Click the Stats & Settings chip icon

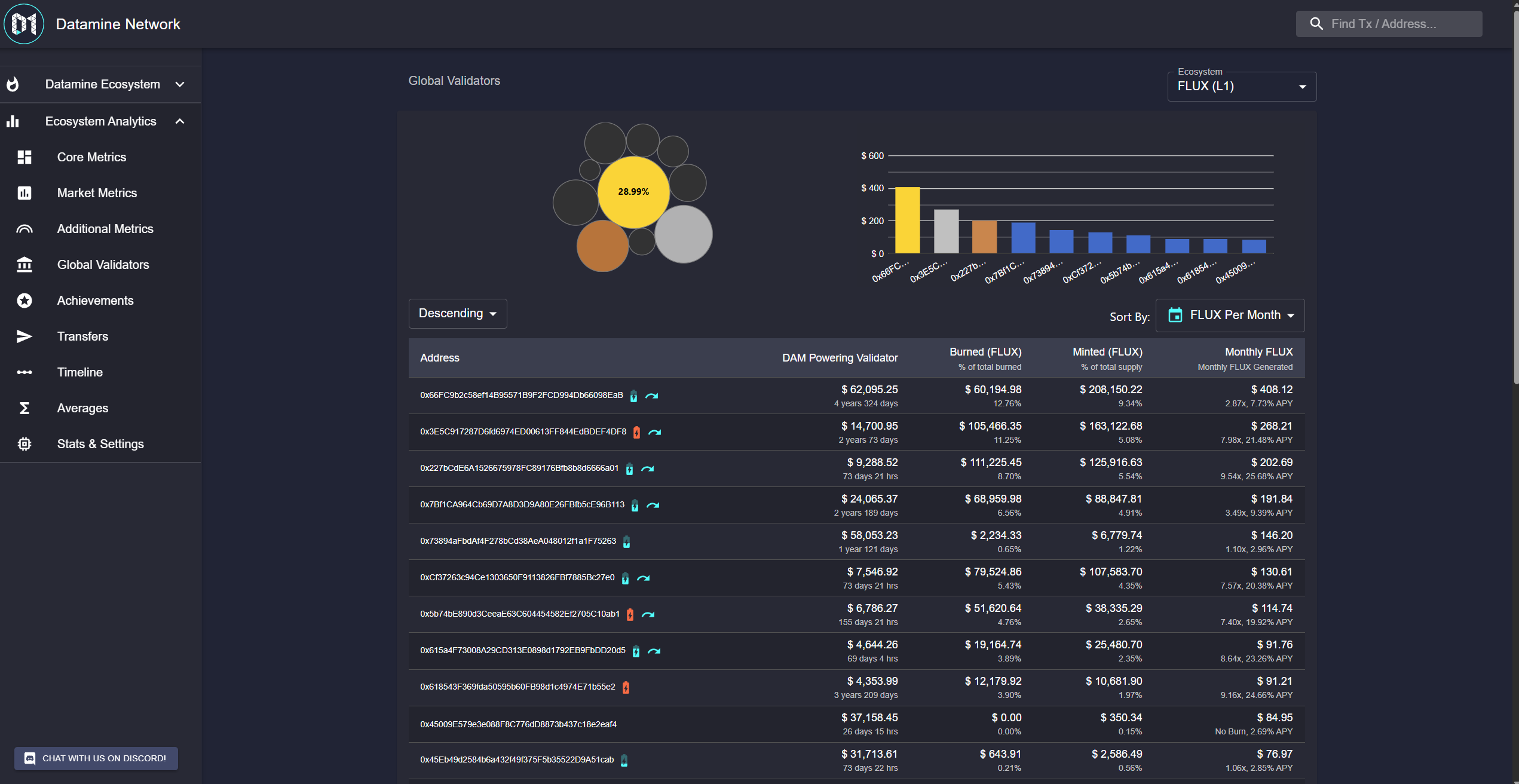(24, 444)
